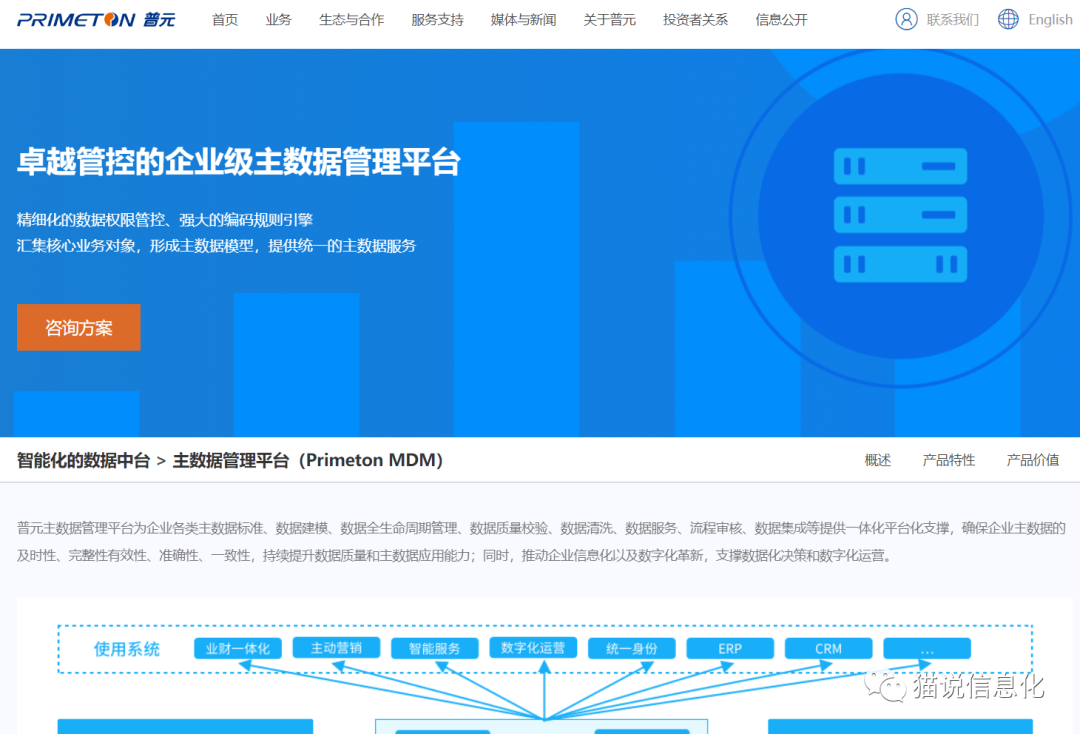Switch to the 概述 tab
Viewport: 1080px width, 734px height.
pos(877,460)
